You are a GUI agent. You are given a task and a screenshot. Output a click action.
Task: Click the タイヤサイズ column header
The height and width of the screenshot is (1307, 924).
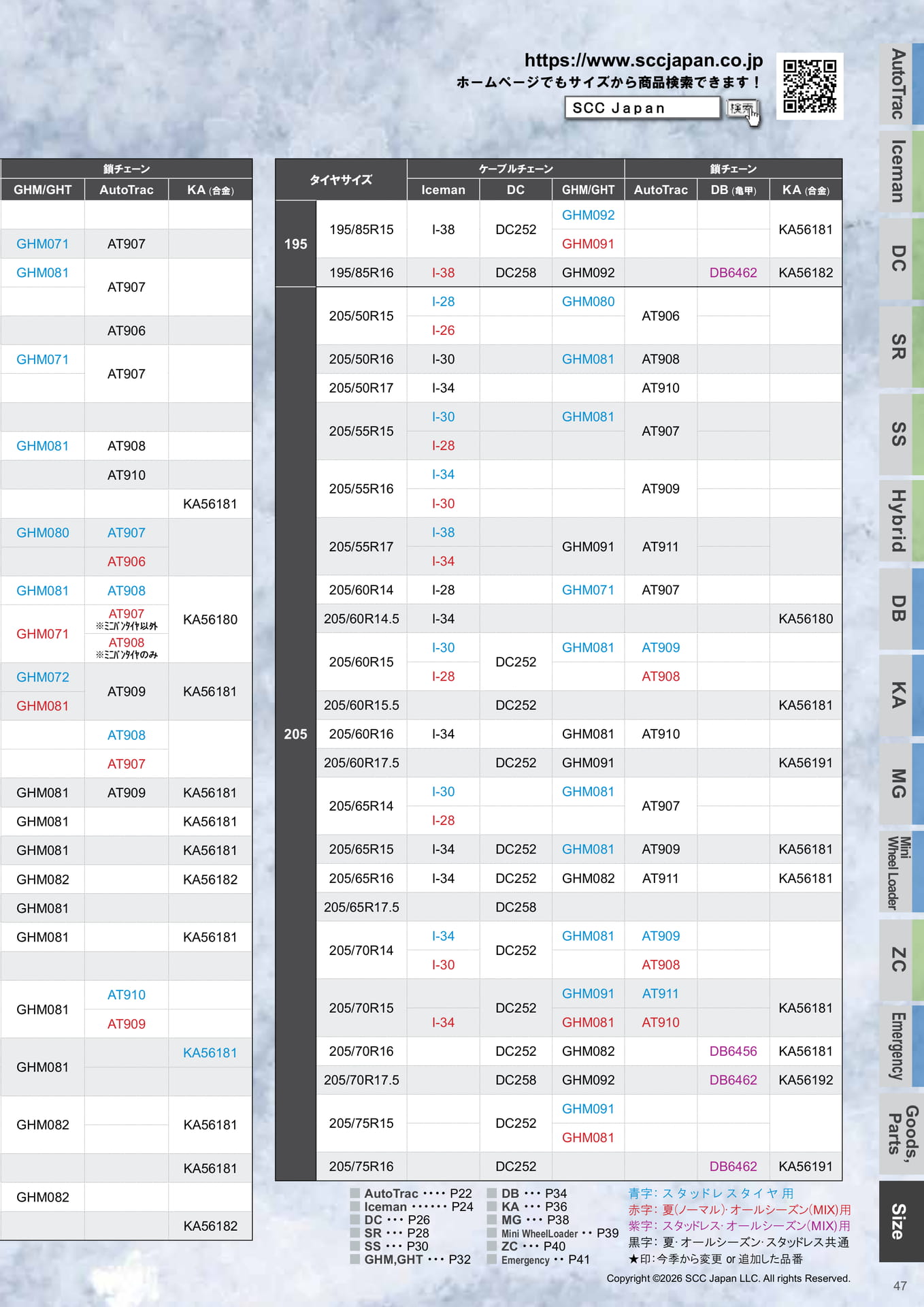(341, 180)
